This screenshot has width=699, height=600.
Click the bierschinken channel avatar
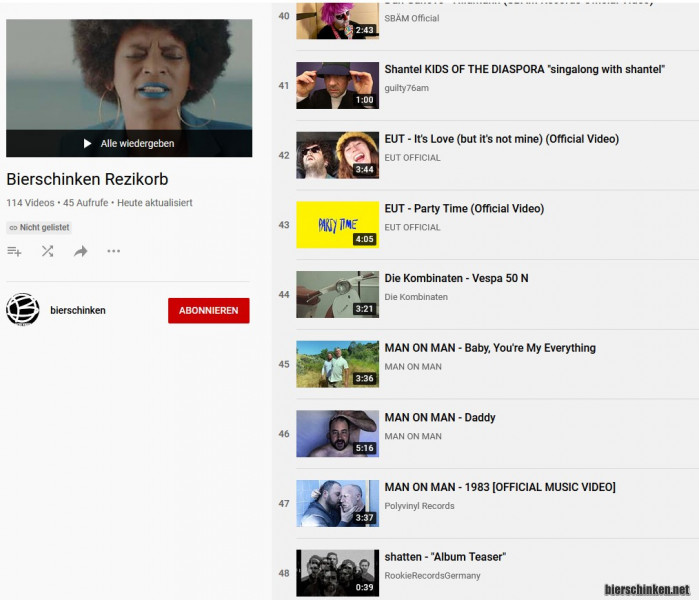point(23,310)
